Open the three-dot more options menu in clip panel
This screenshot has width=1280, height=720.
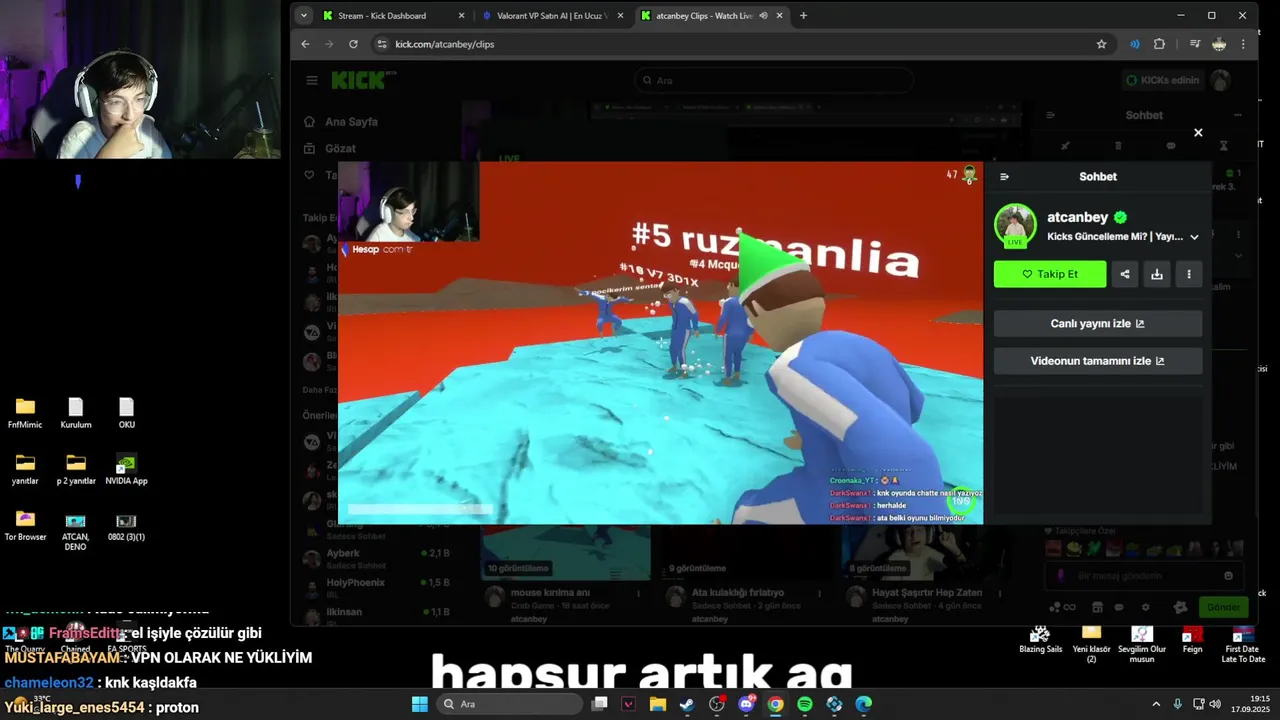click(x=1189, y=274)
